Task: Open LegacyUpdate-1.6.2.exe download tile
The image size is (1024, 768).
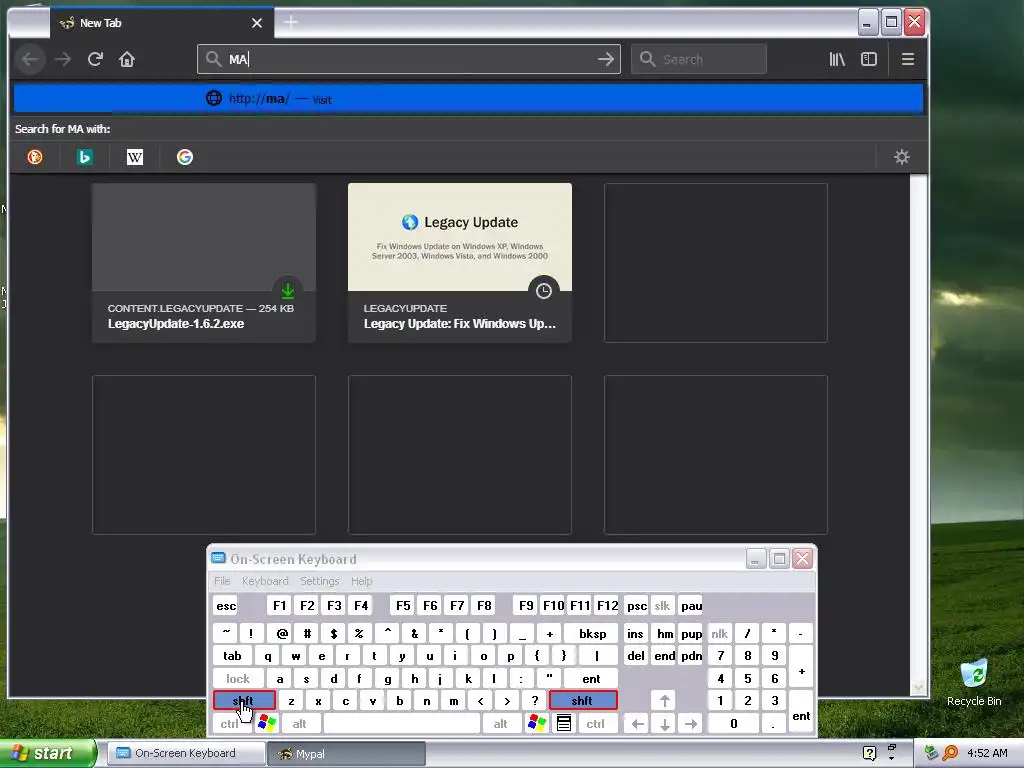Action: 204,263
